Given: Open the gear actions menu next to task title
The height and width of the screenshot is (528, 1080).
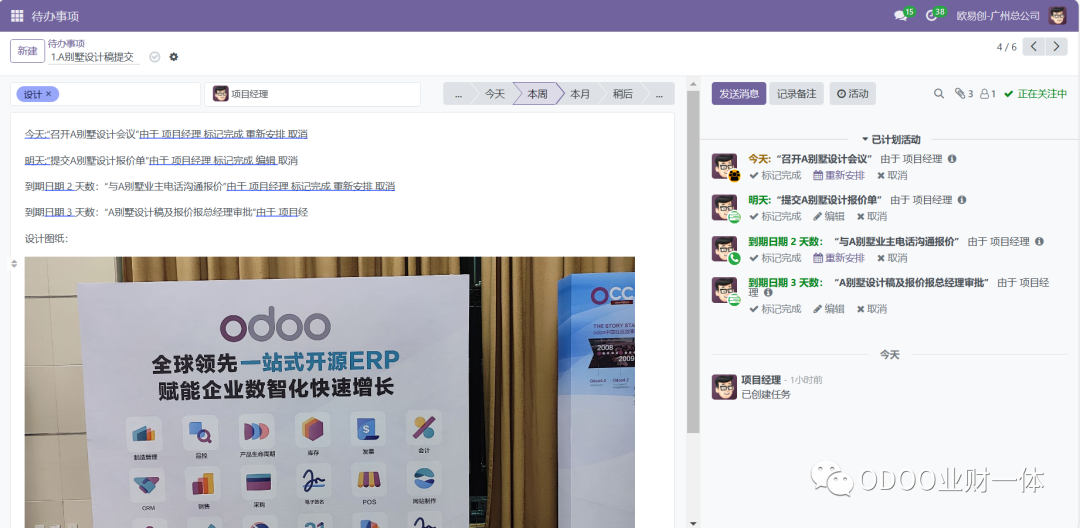Looking at the screenshot, I should [174, 57].
